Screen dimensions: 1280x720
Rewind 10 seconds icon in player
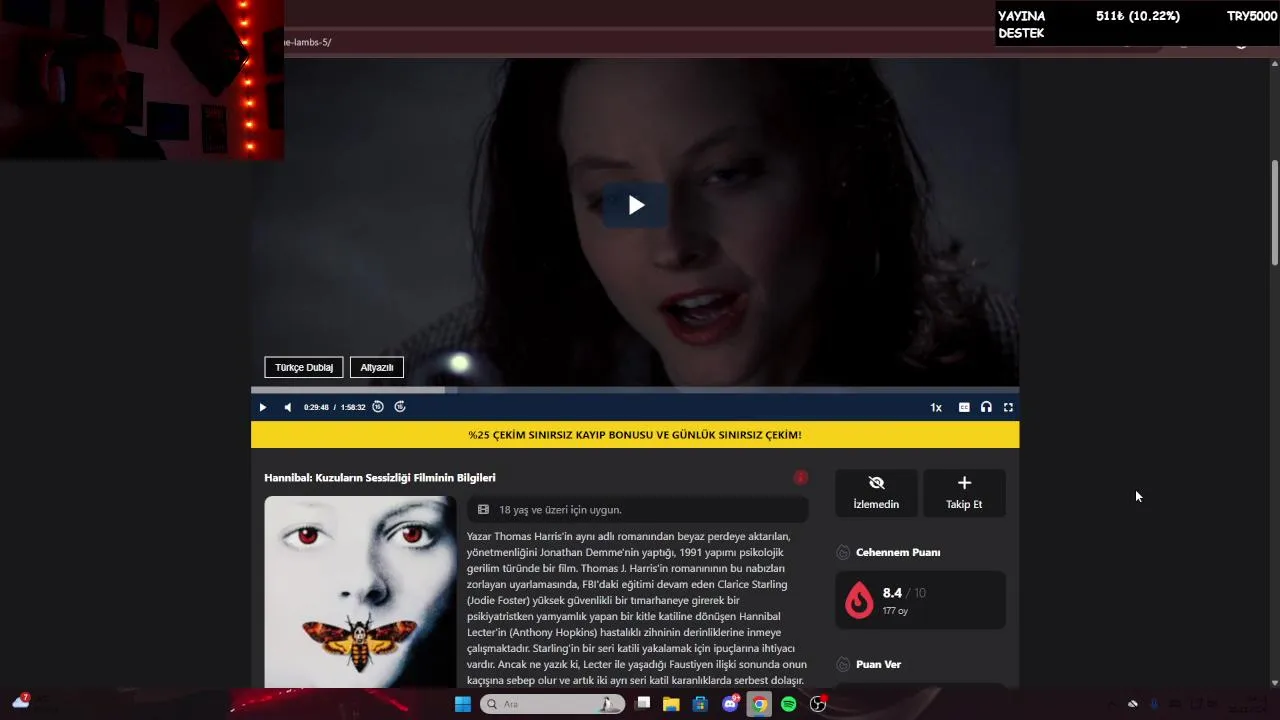tap(378, 406)
